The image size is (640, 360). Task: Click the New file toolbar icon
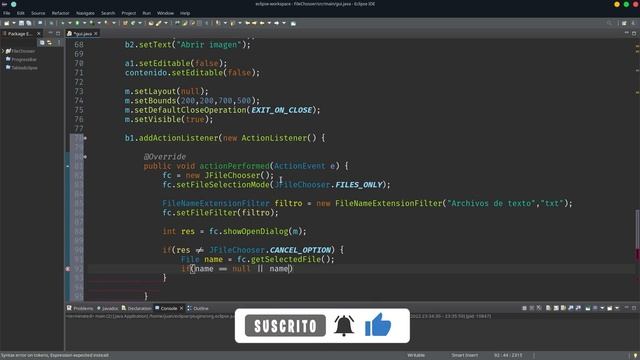[6, 23]
